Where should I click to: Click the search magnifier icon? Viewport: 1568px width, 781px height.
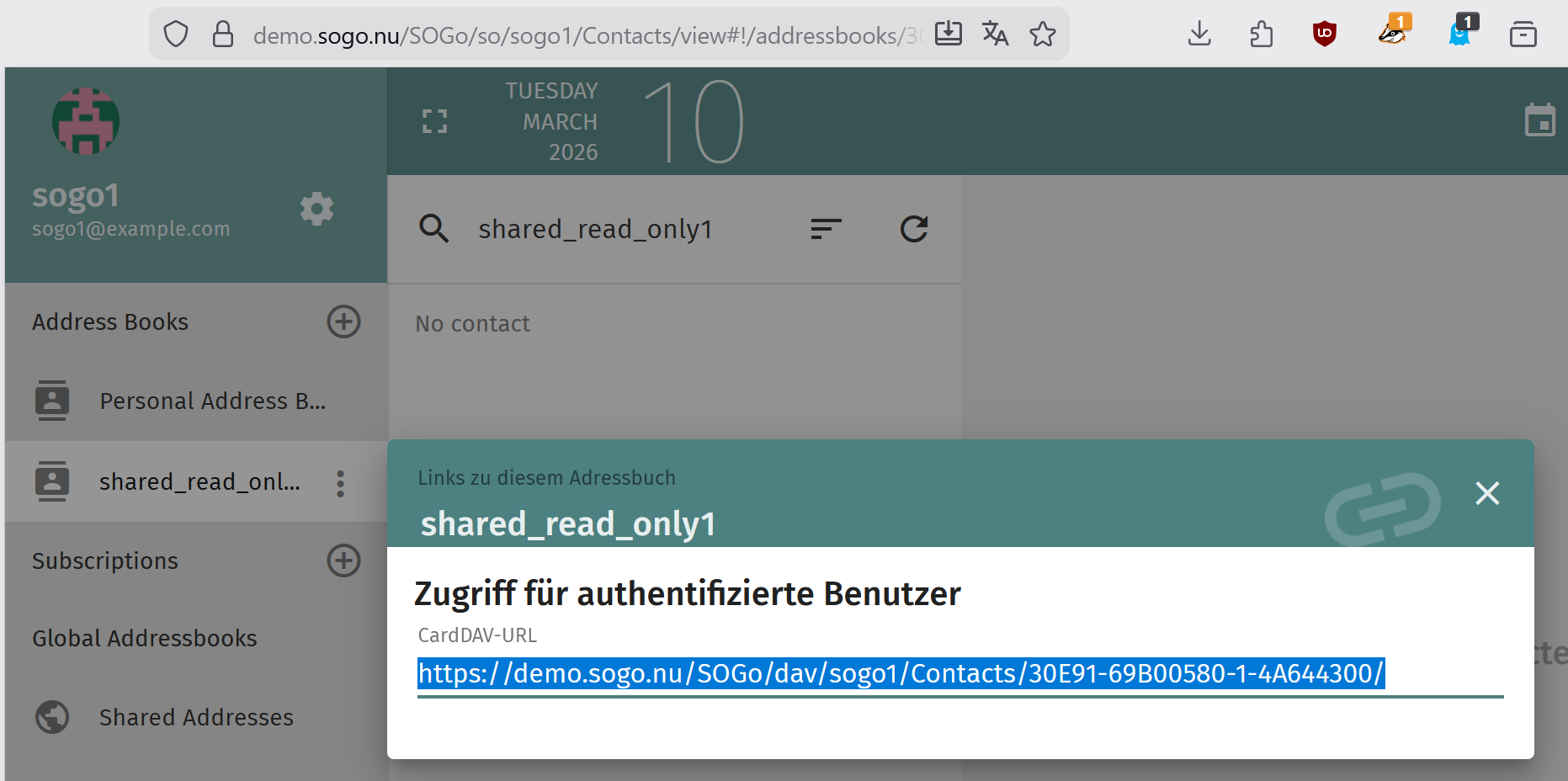(434, 228)
